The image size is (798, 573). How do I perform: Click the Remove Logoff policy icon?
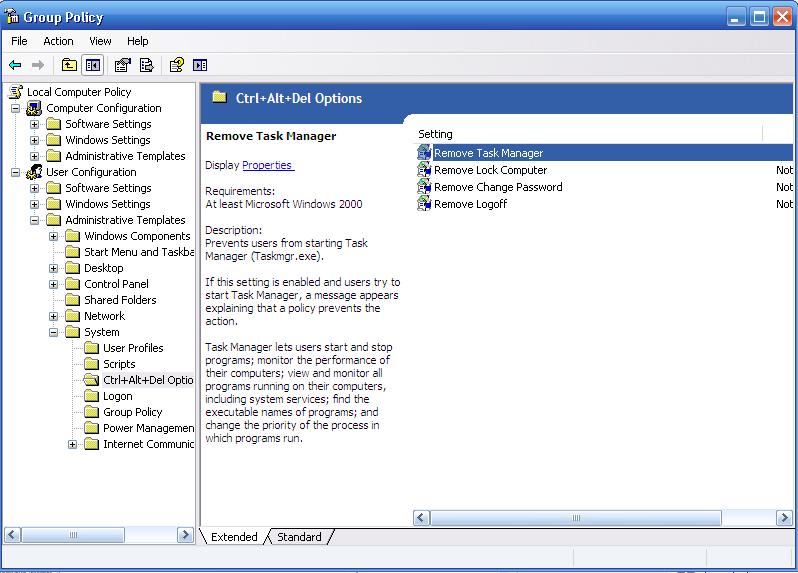(424, 204)
